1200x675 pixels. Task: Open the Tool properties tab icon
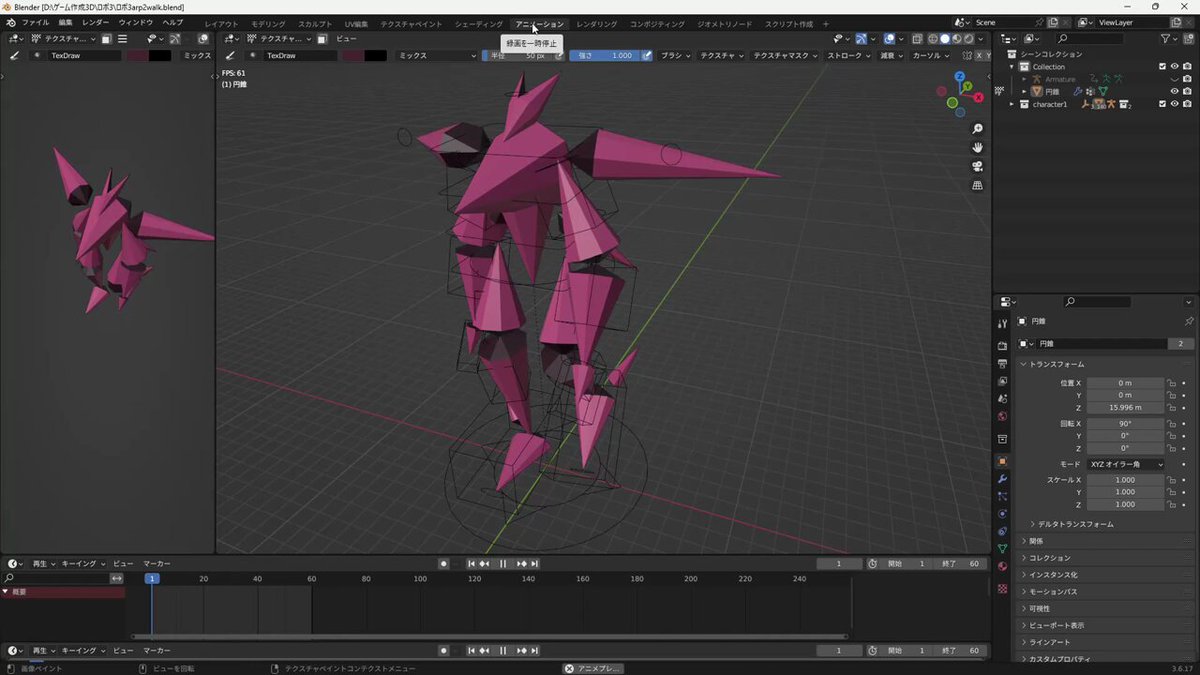(1002, 324)
